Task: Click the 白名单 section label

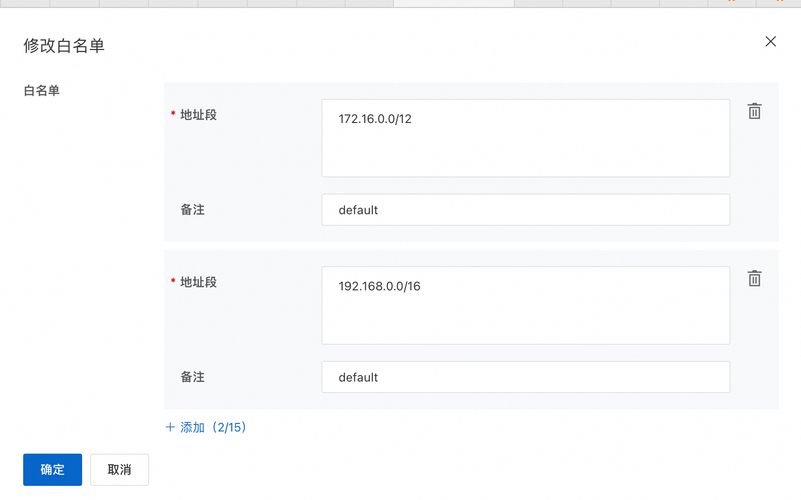Action: [x=42, y=90]
